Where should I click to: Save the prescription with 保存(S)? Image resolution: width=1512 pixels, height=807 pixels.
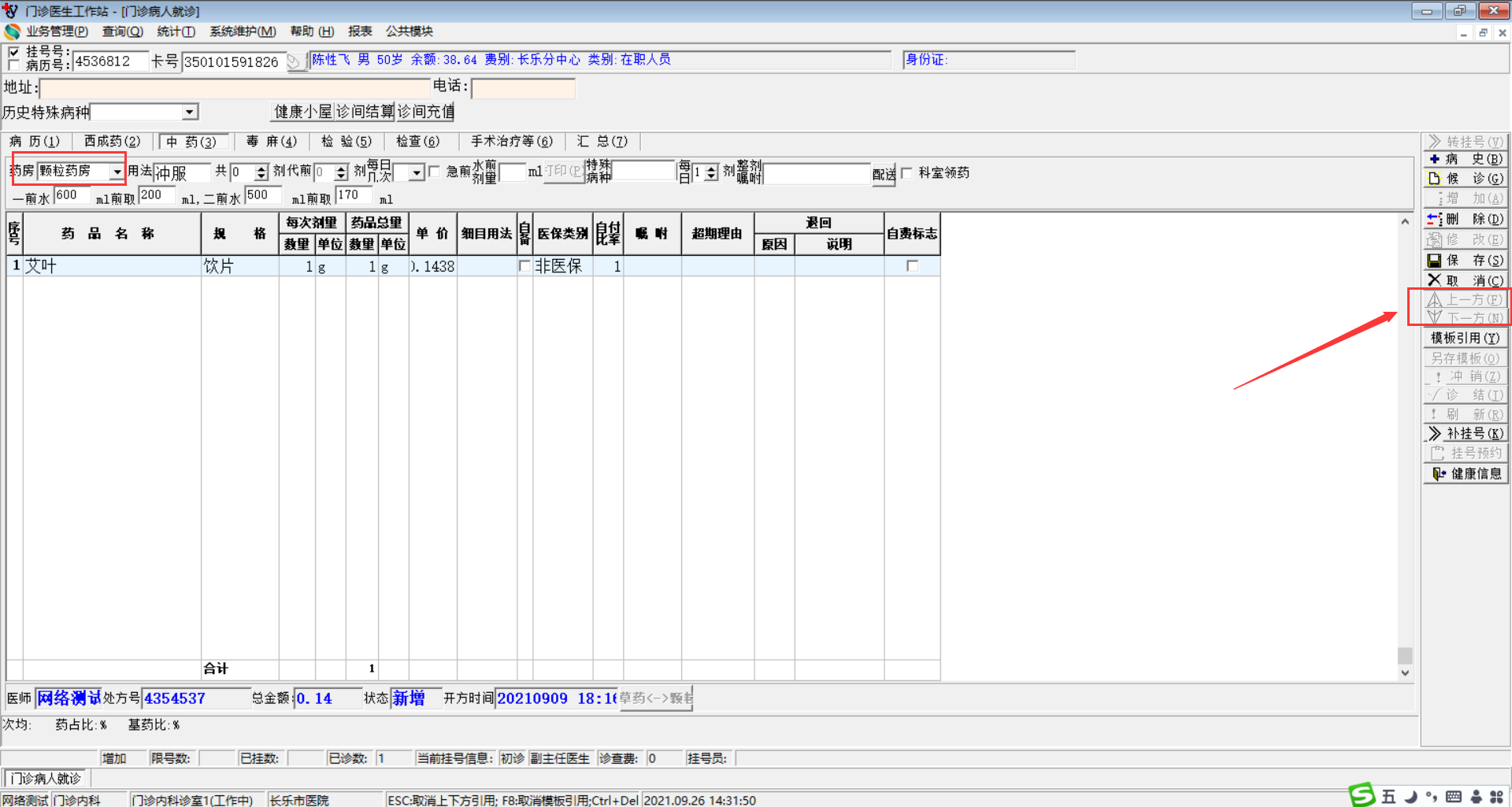[1466, 260]
